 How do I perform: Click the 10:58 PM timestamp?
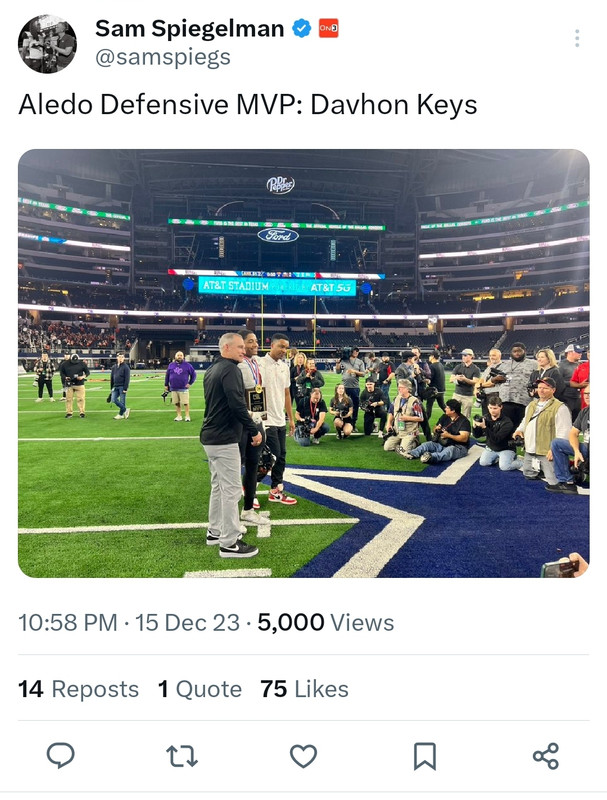click(67, 622)
